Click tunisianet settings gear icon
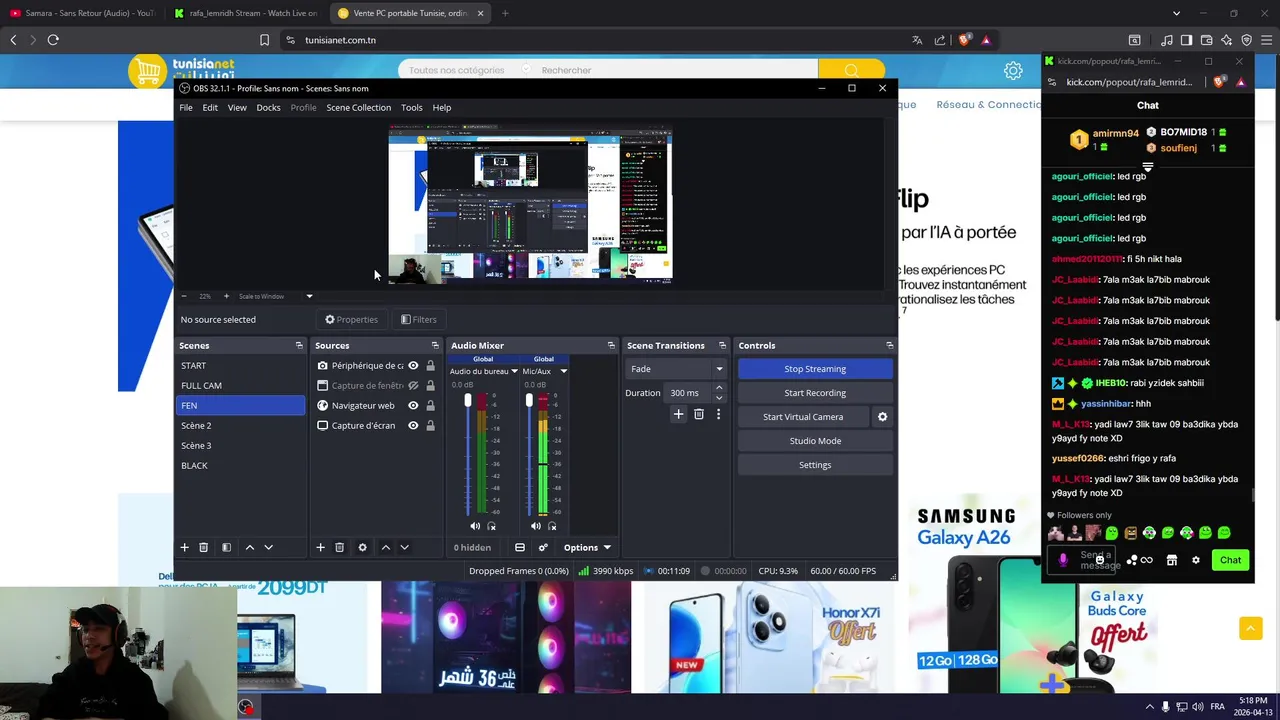1280x720 pixels. coord(1013,70)
